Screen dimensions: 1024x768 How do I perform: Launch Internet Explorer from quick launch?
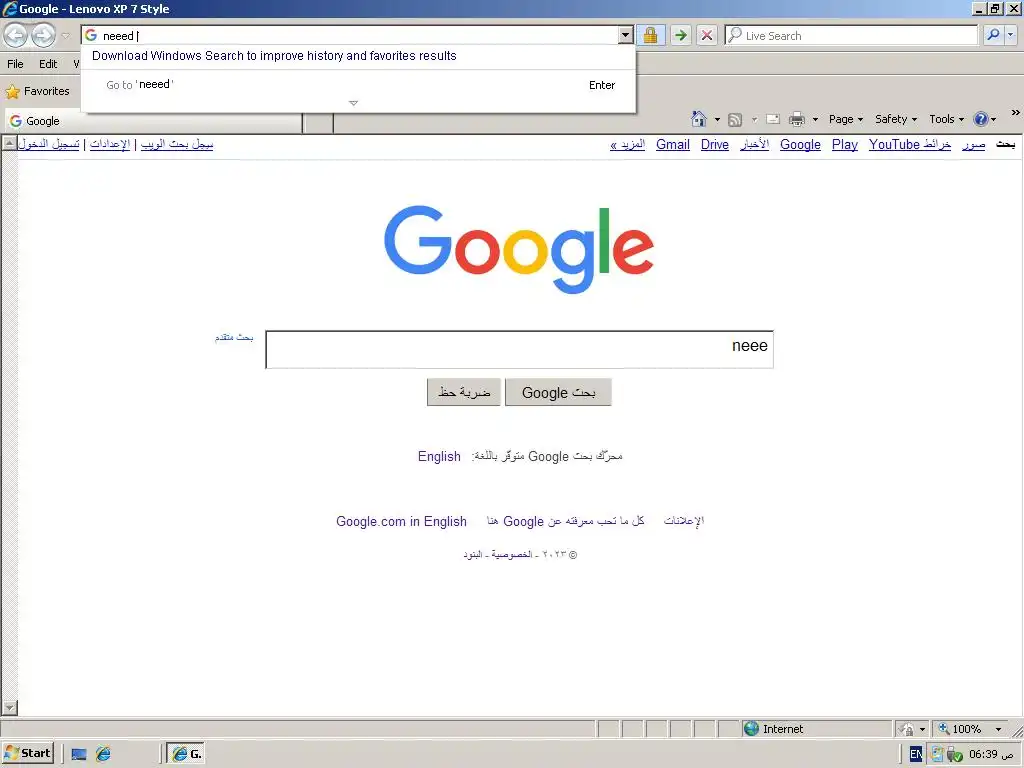tap(103, 754)
